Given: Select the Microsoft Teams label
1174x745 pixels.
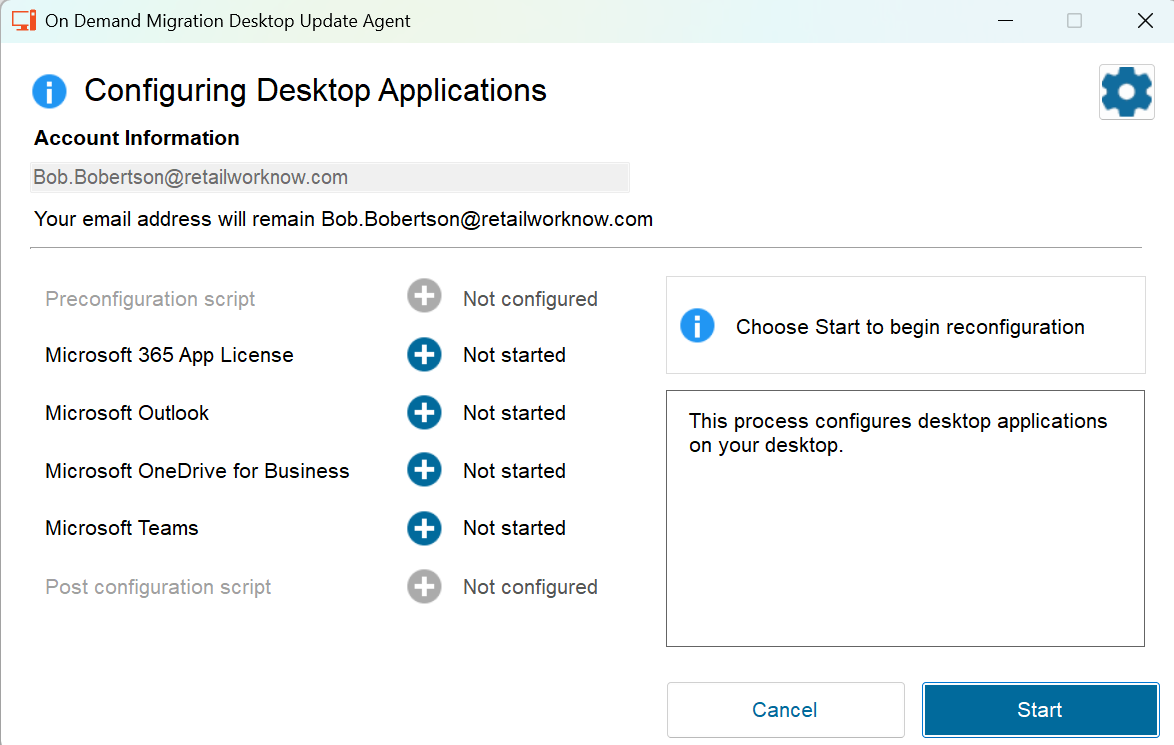Looking at the screenshot, I should tap(121, 528).
